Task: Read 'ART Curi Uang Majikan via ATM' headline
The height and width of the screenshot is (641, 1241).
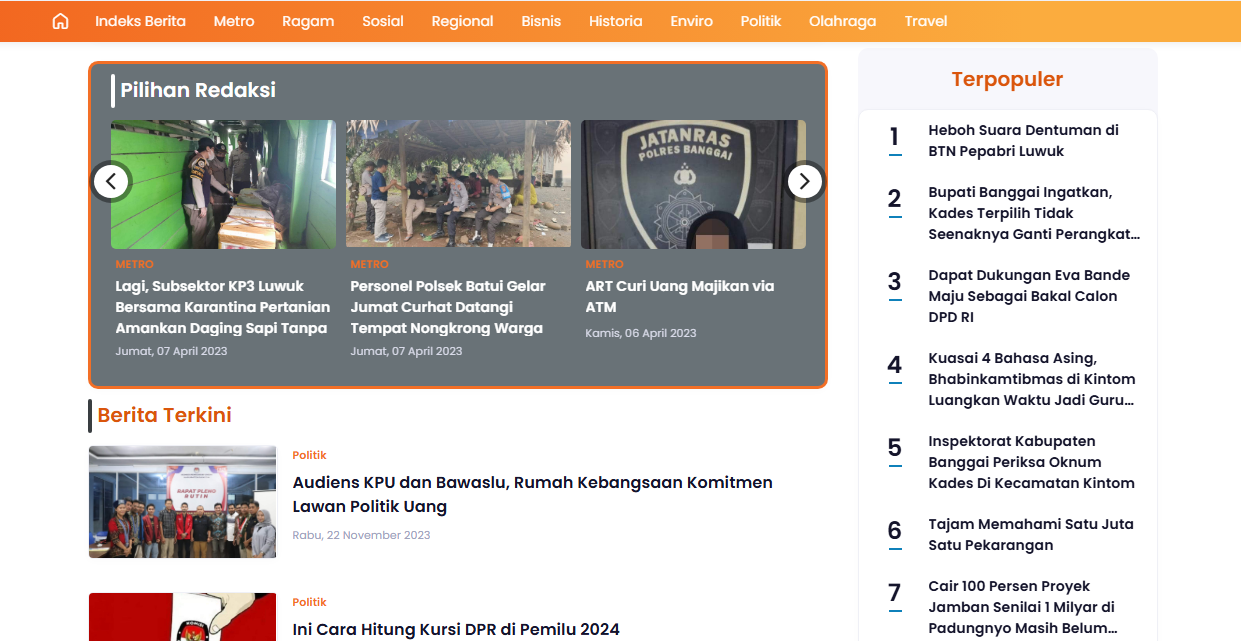Action: 680,296
